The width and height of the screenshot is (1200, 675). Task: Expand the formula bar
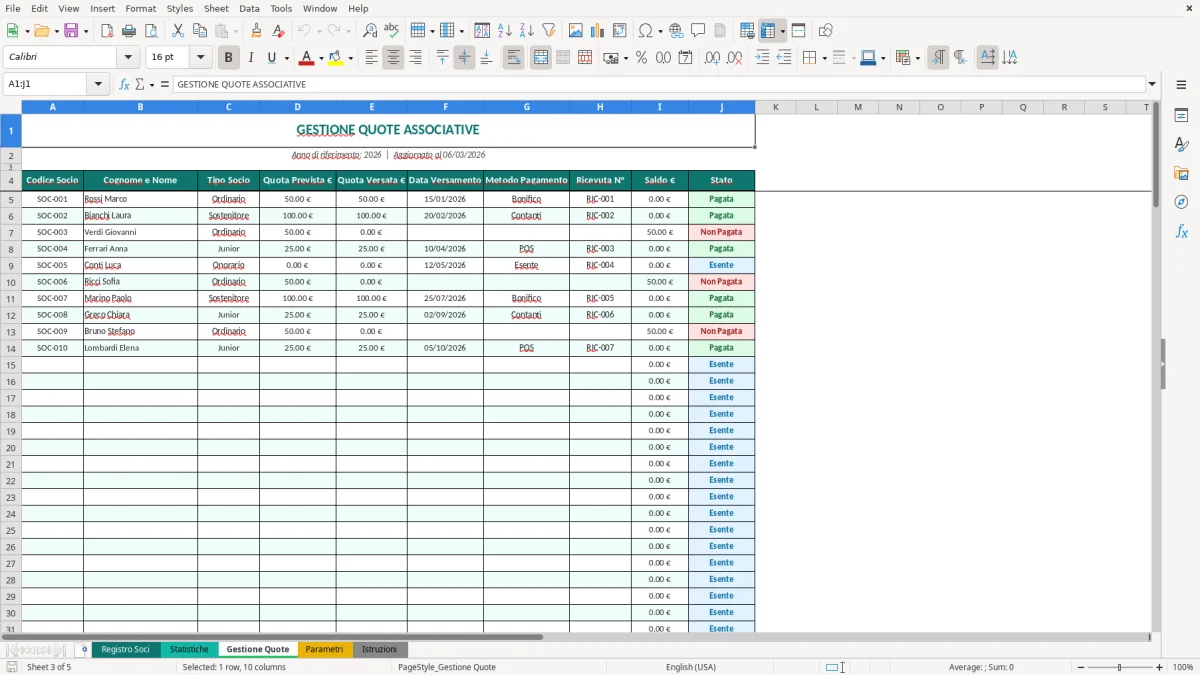point(1152,85)
